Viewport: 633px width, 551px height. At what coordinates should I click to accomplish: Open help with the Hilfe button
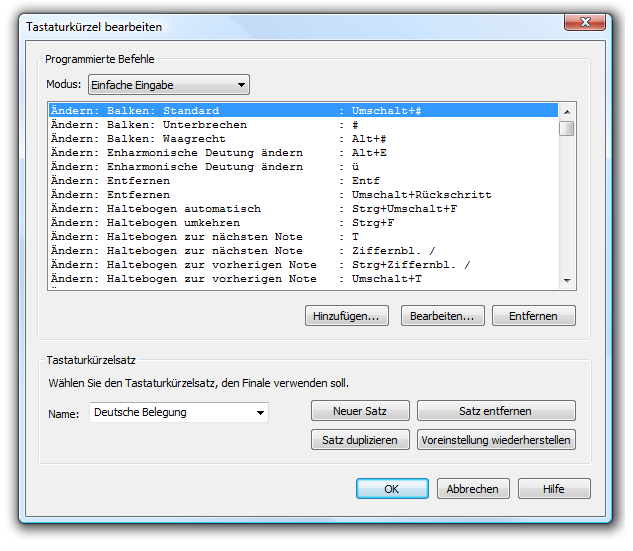pos(554,489)
